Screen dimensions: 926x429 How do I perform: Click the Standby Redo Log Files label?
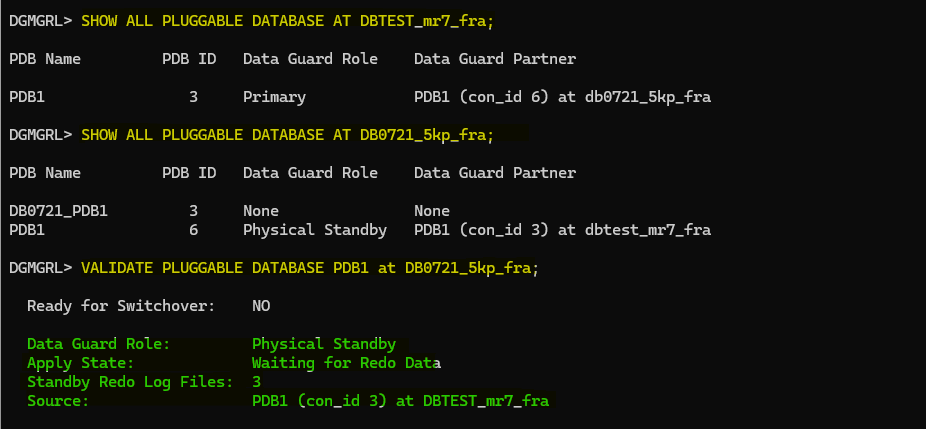(129, 382)
